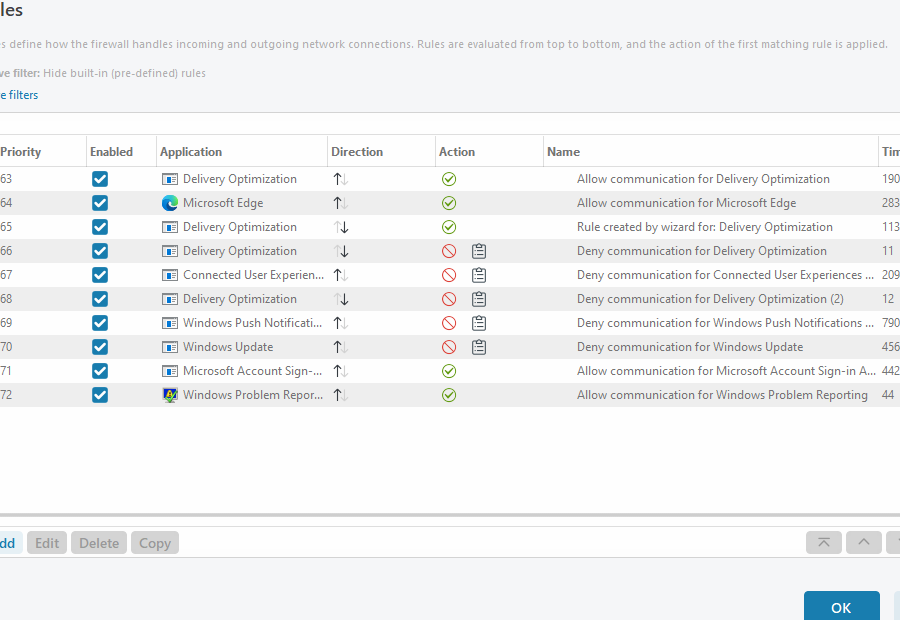The image size is (900, 620).
Task: Click the 'Deny communication for Windows Push Notifications' name
Action: (x=726, y=323)
